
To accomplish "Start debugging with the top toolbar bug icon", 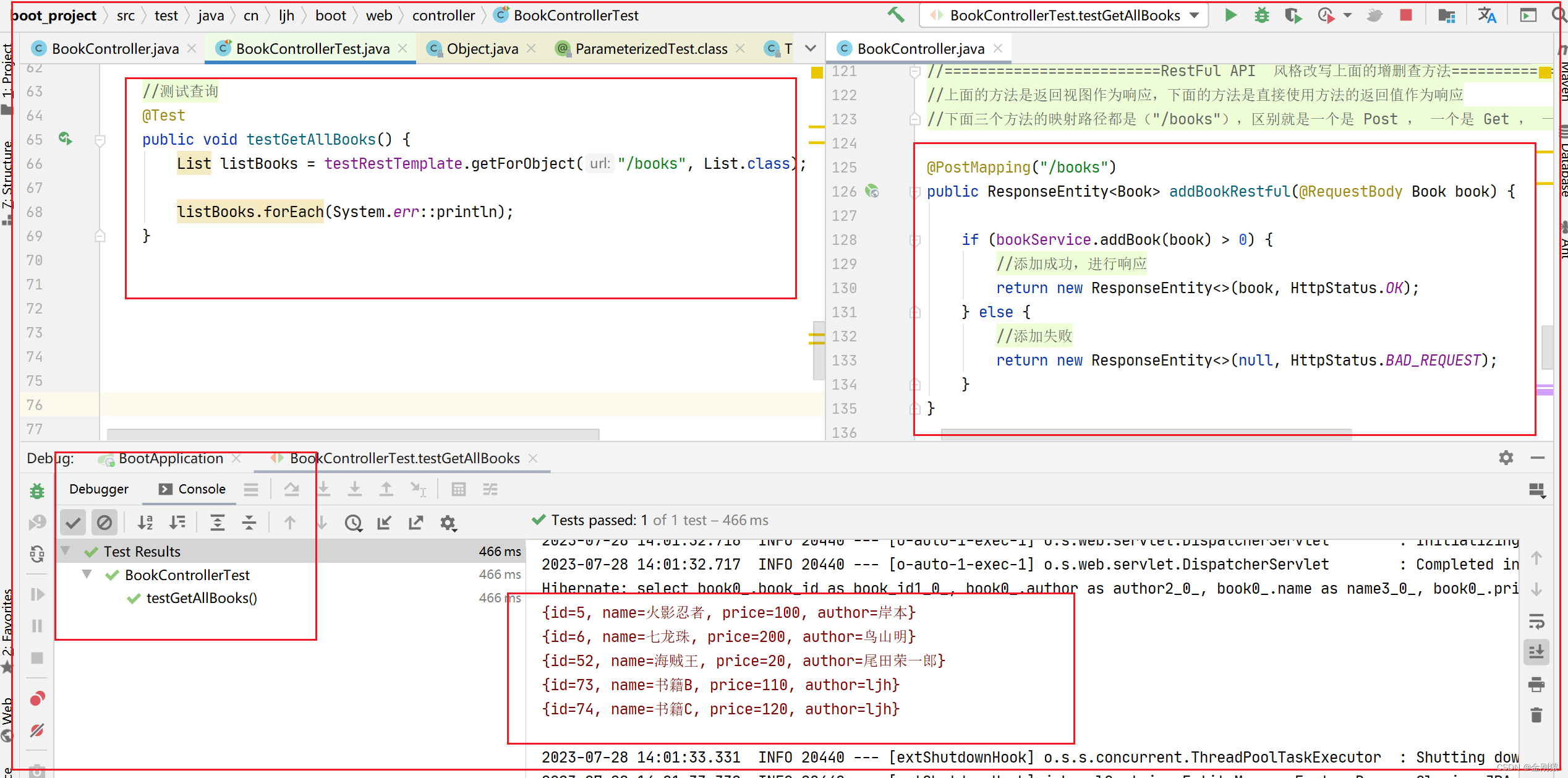I will (1261, 15).
